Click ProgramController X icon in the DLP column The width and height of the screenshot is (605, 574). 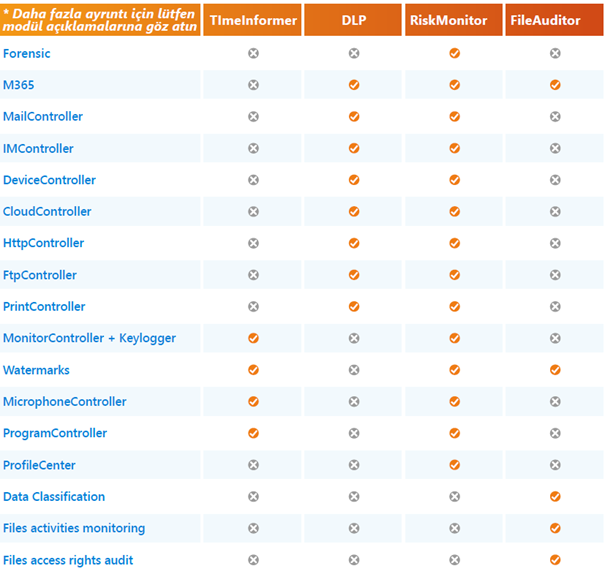click(354, 433)
